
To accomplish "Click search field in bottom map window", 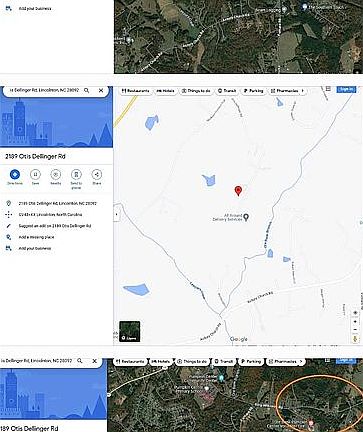I will 37,361.
